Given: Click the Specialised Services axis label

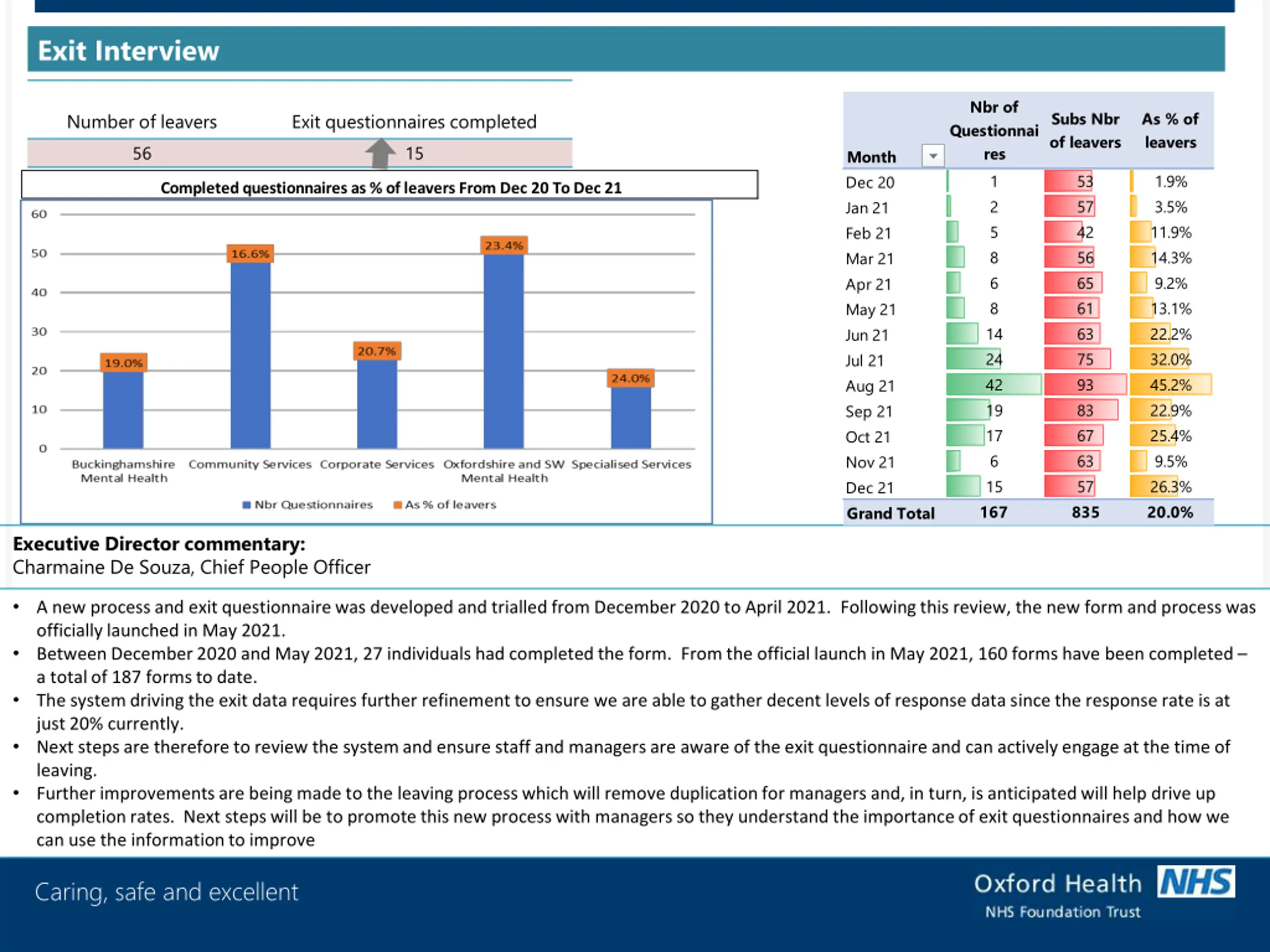Looking at the screenshot, I should [631, 464].
